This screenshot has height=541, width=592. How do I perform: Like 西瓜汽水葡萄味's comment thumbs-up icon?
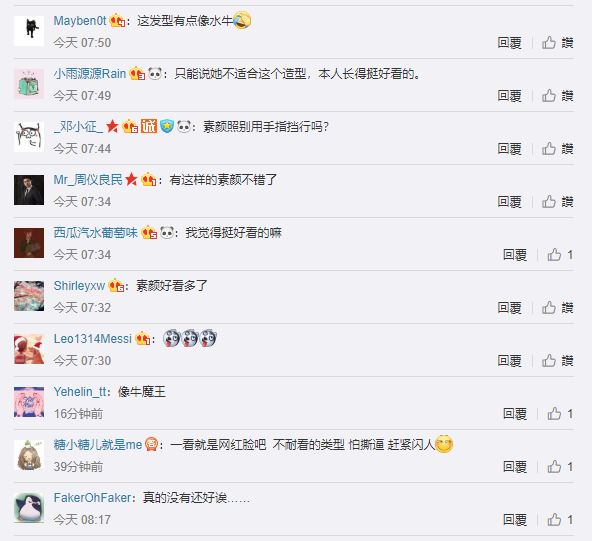(x=554, y=255)
